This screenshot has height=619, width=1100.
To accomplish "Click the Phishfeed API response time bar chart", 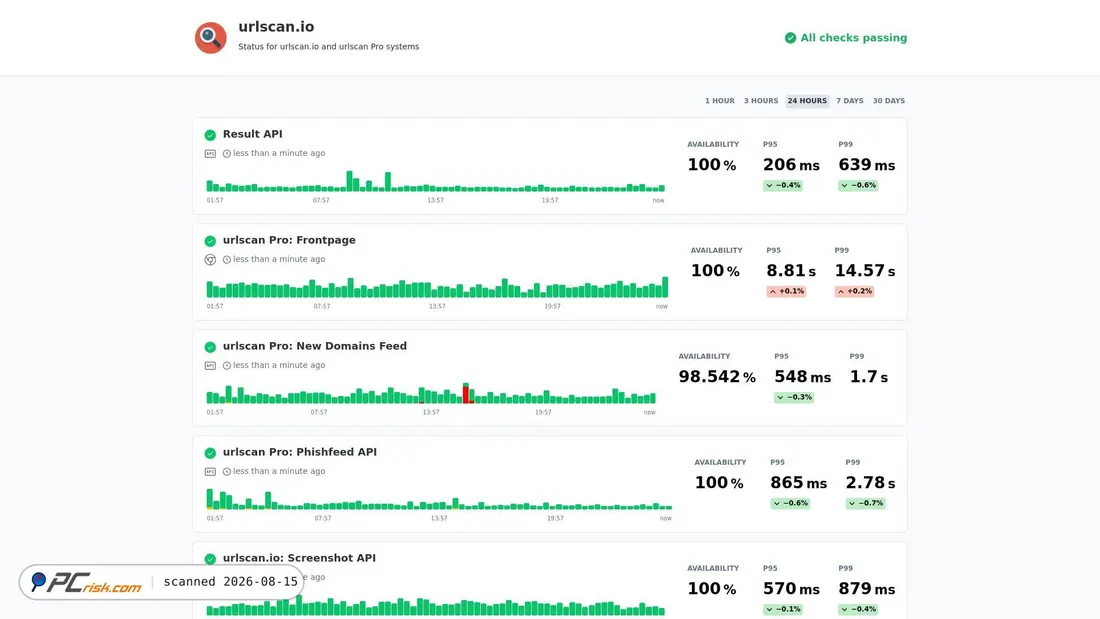I will coord(439,500).
